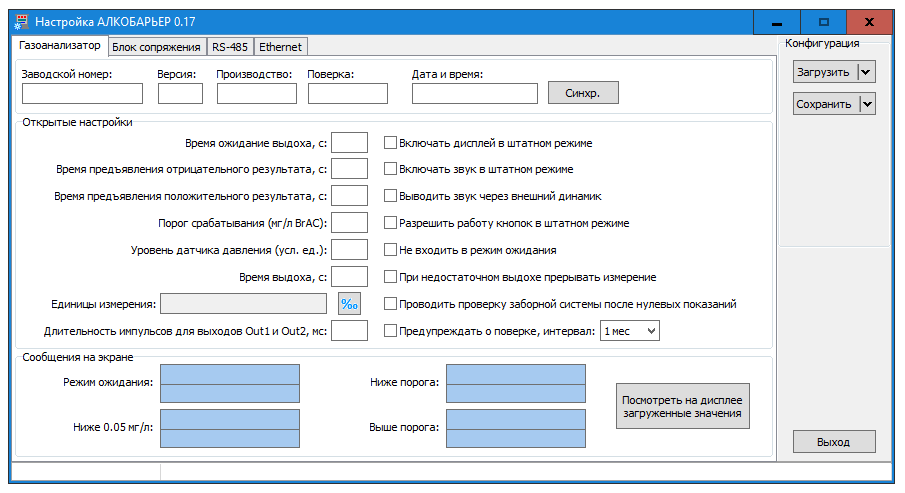Switch to the Блок сопряжения tab
This screenshot has height=493, width=905.
coord(156,47)
